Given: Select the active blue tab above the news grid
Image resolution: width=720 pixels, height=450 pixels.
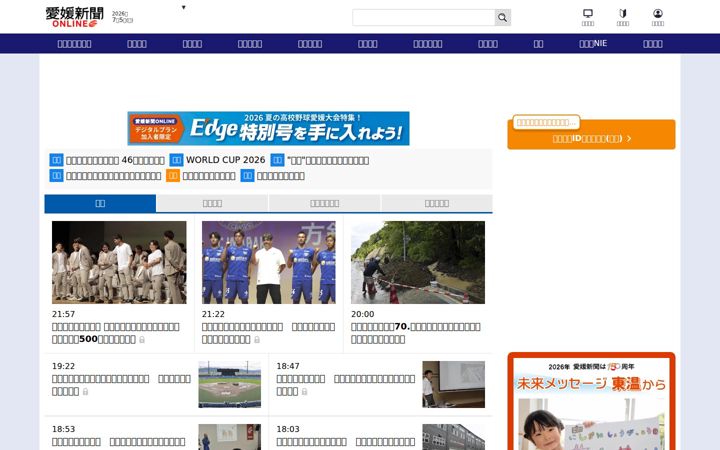Looking at the screenshot, I should point(100,203).
